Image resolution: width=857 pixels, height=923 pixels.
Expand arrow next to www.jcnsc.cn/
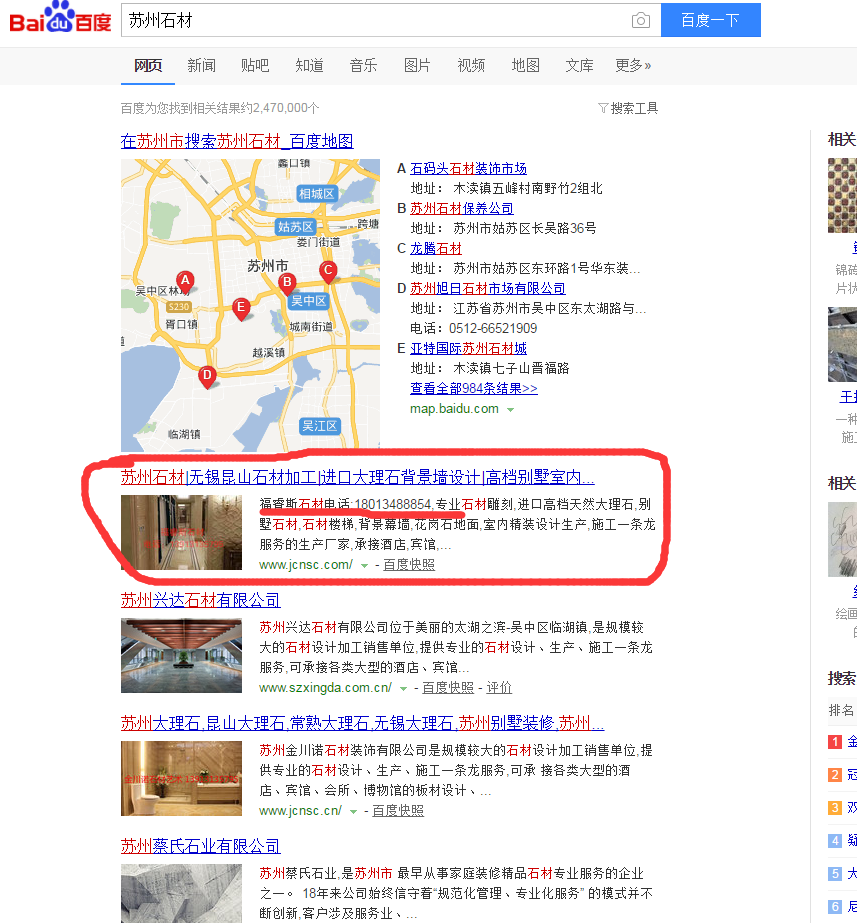[353, 812]
